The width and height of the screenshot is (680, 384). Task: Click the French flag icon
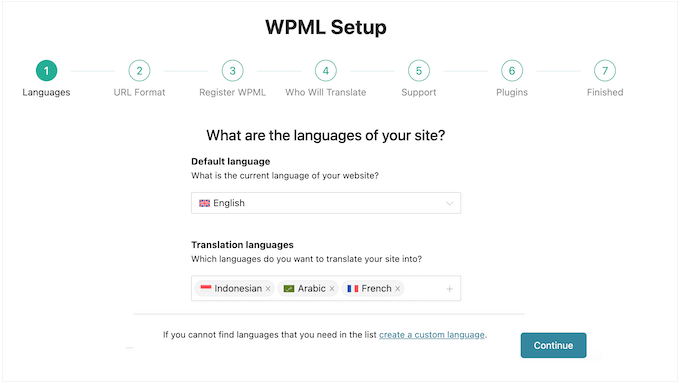click(353, 289)
